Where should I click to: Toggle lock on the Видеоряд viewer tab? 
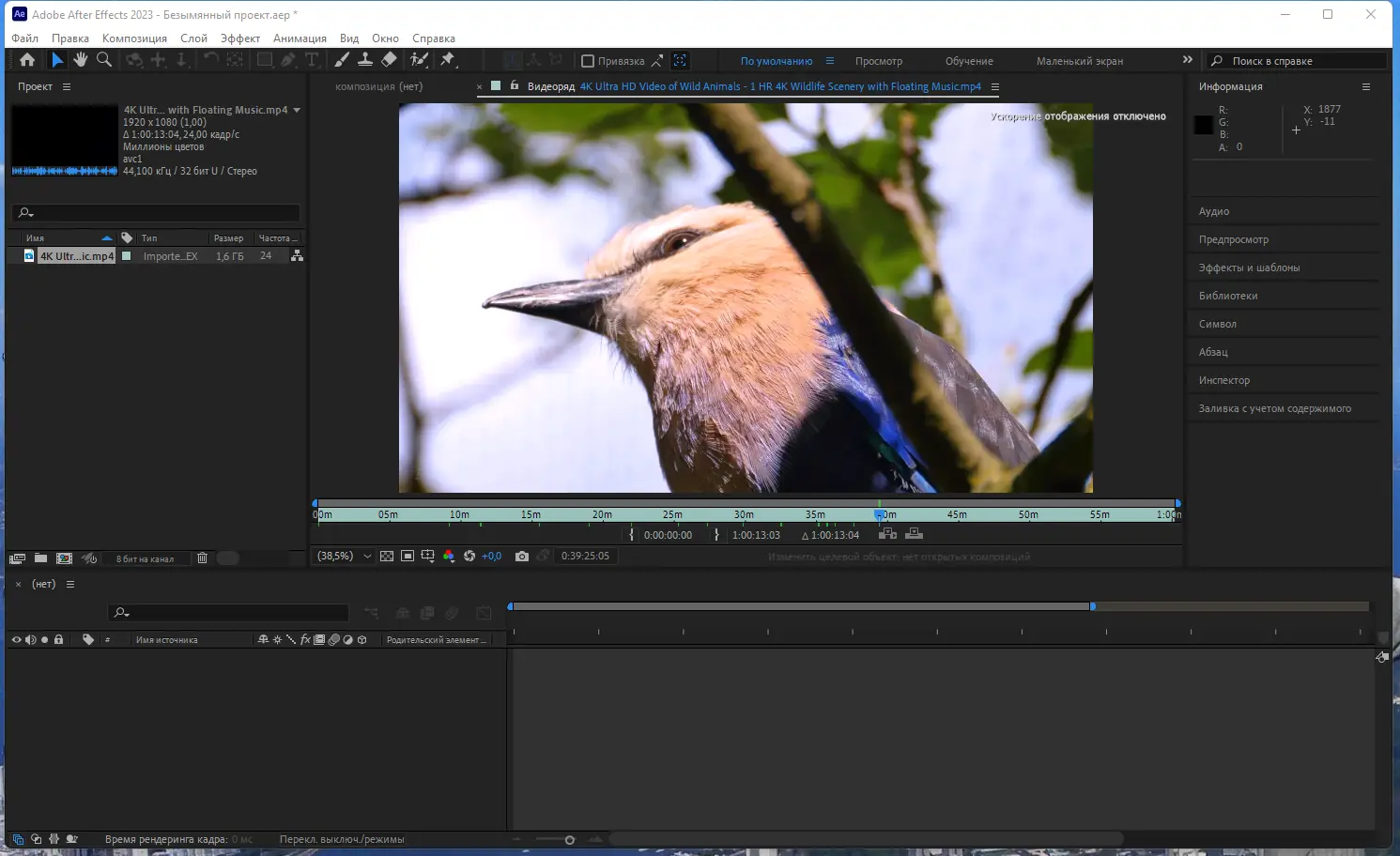(x=515, y=85)
